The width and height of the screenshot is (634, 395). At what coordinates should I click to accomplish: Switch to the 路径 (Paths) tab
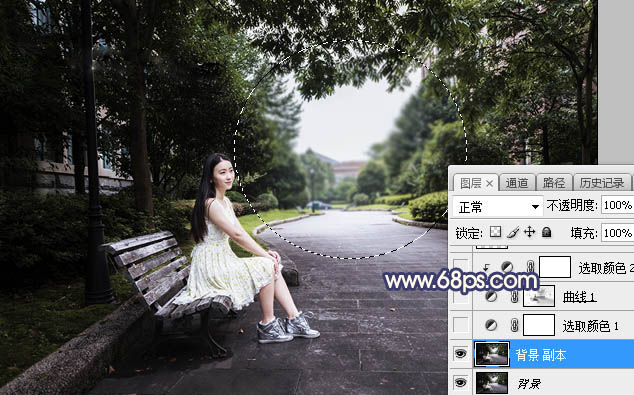554,183
